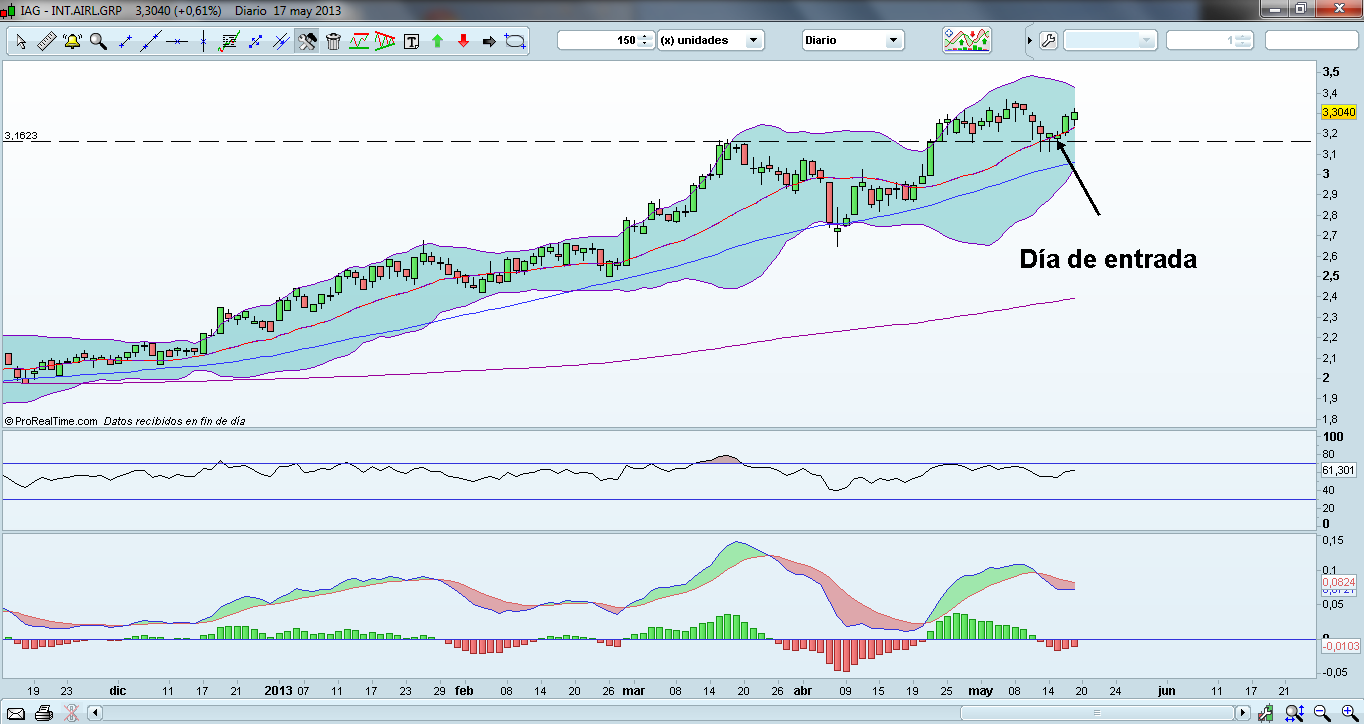Select the line segment drawing tool
Screen dimensions: 1364x724
tap(125, 41)
